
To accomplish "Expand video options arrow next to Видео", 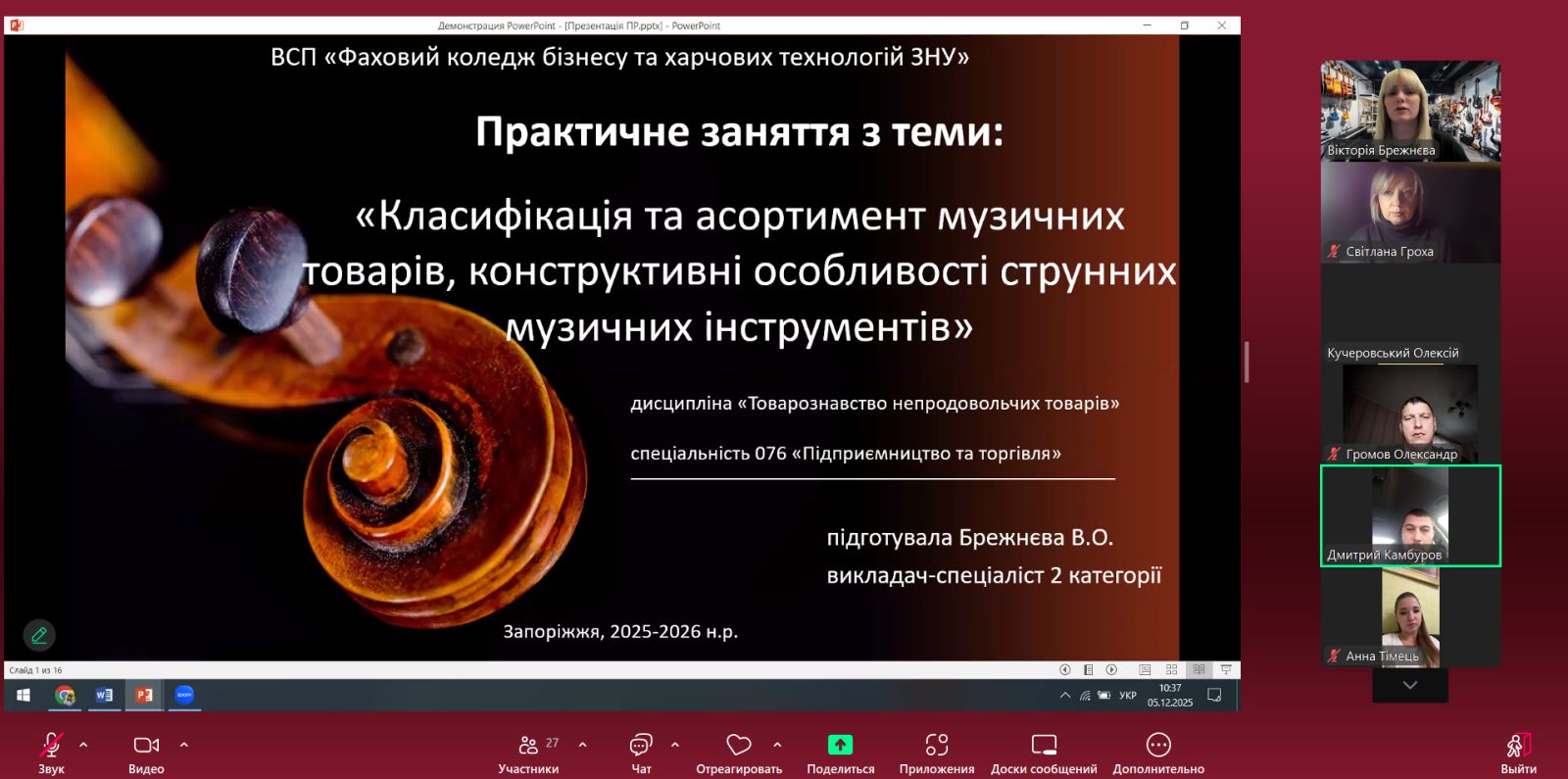I will pos(184,745).
